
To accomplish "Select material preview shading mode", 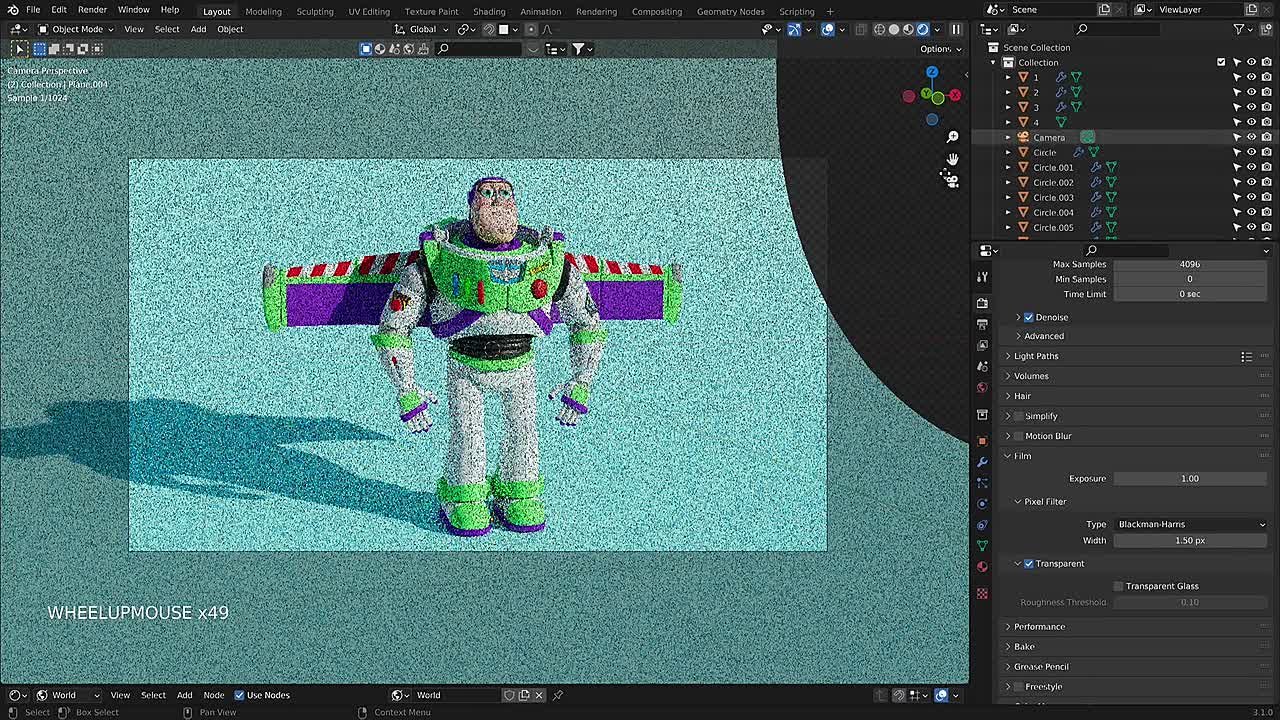I will [908, 29].
